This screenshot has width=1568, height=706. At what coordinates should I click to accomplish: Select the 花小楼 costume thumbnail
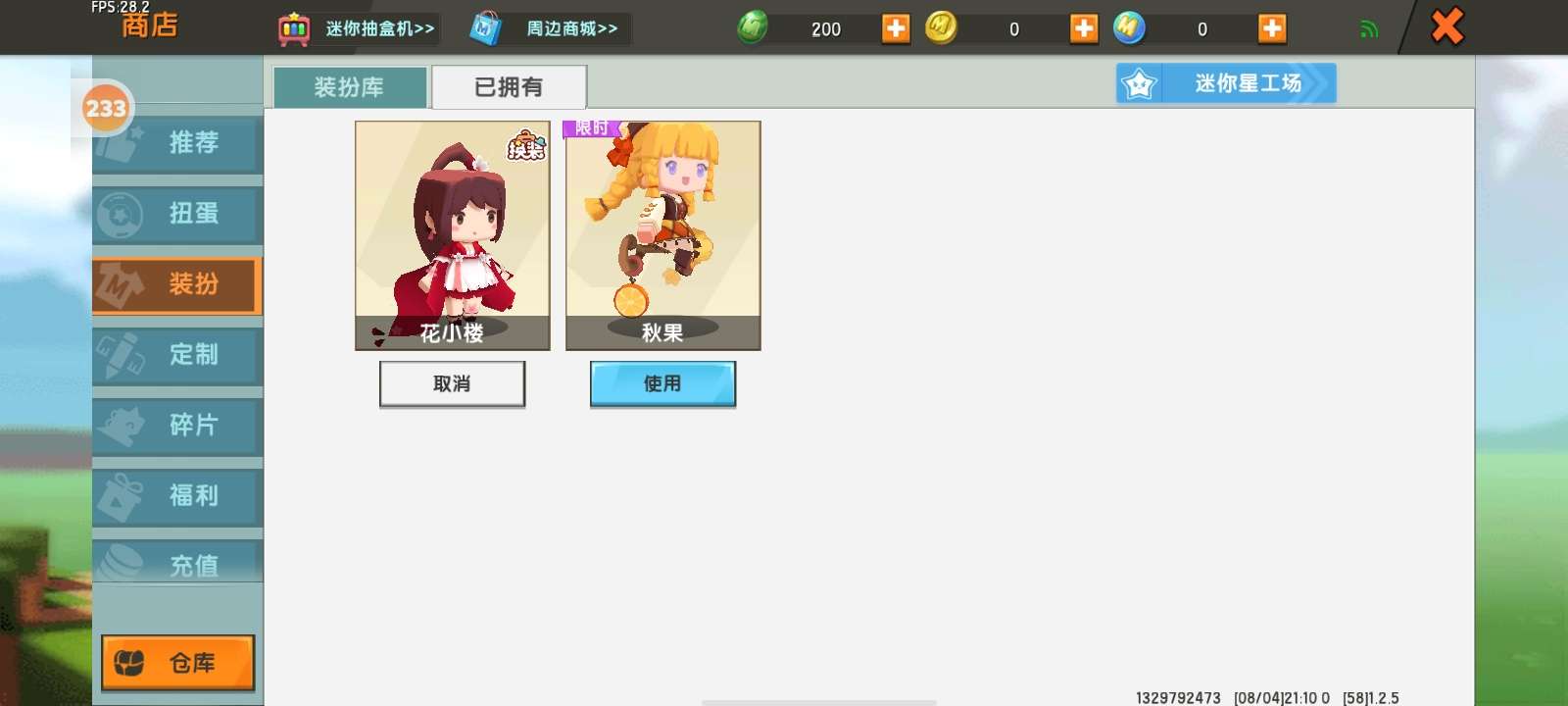click(453, 235)
